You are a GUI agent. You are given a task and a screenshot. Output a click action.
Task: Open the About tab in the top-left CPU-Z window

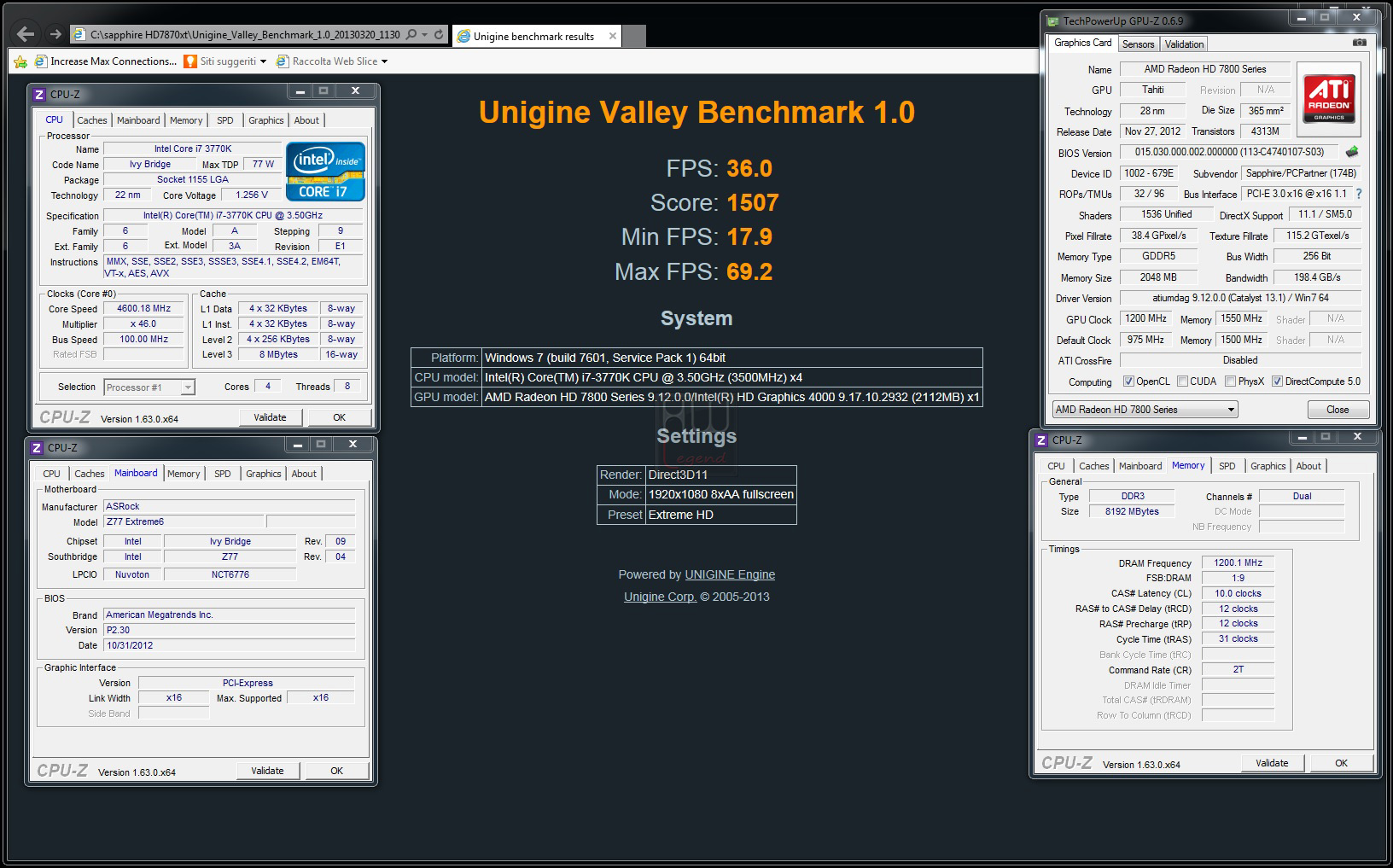[306, 120]
